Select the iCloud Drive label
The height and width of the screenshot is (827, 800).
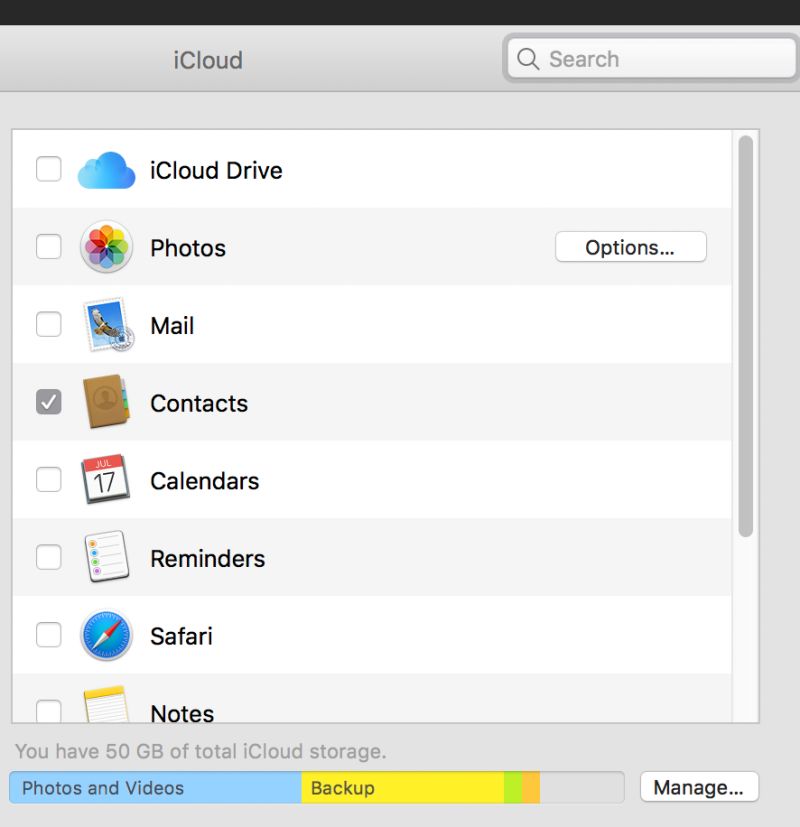pyautogui.click(x=216, y=170)
